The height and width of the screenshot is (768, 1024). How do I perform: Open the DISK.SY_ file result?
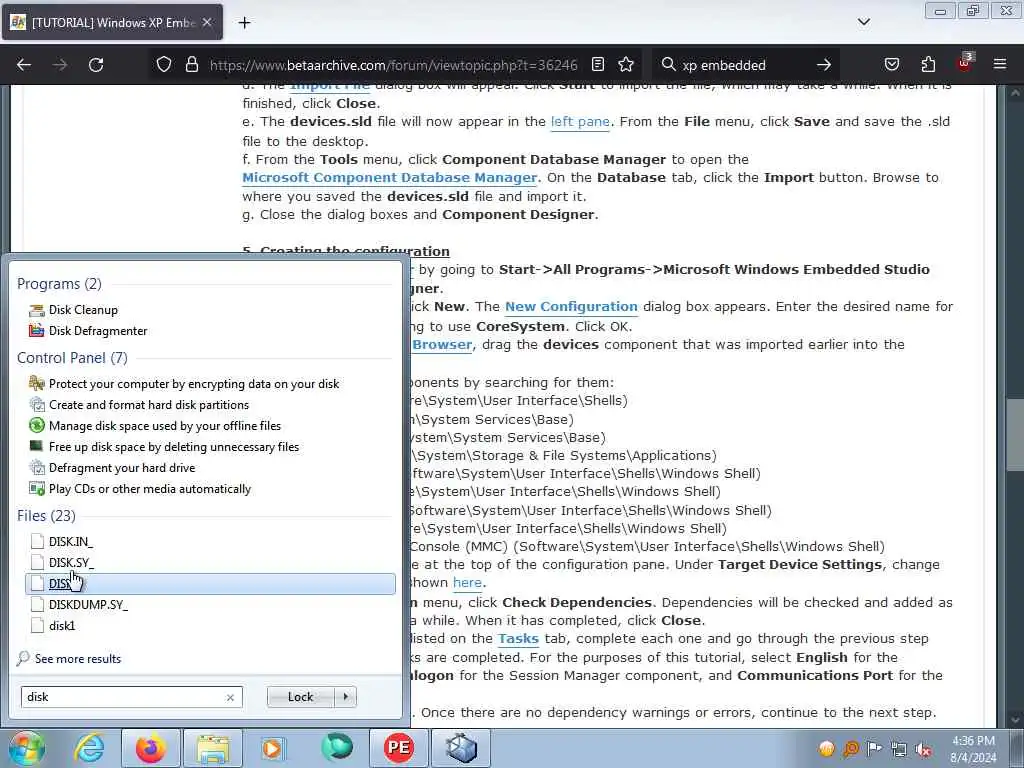click(71, 562)
